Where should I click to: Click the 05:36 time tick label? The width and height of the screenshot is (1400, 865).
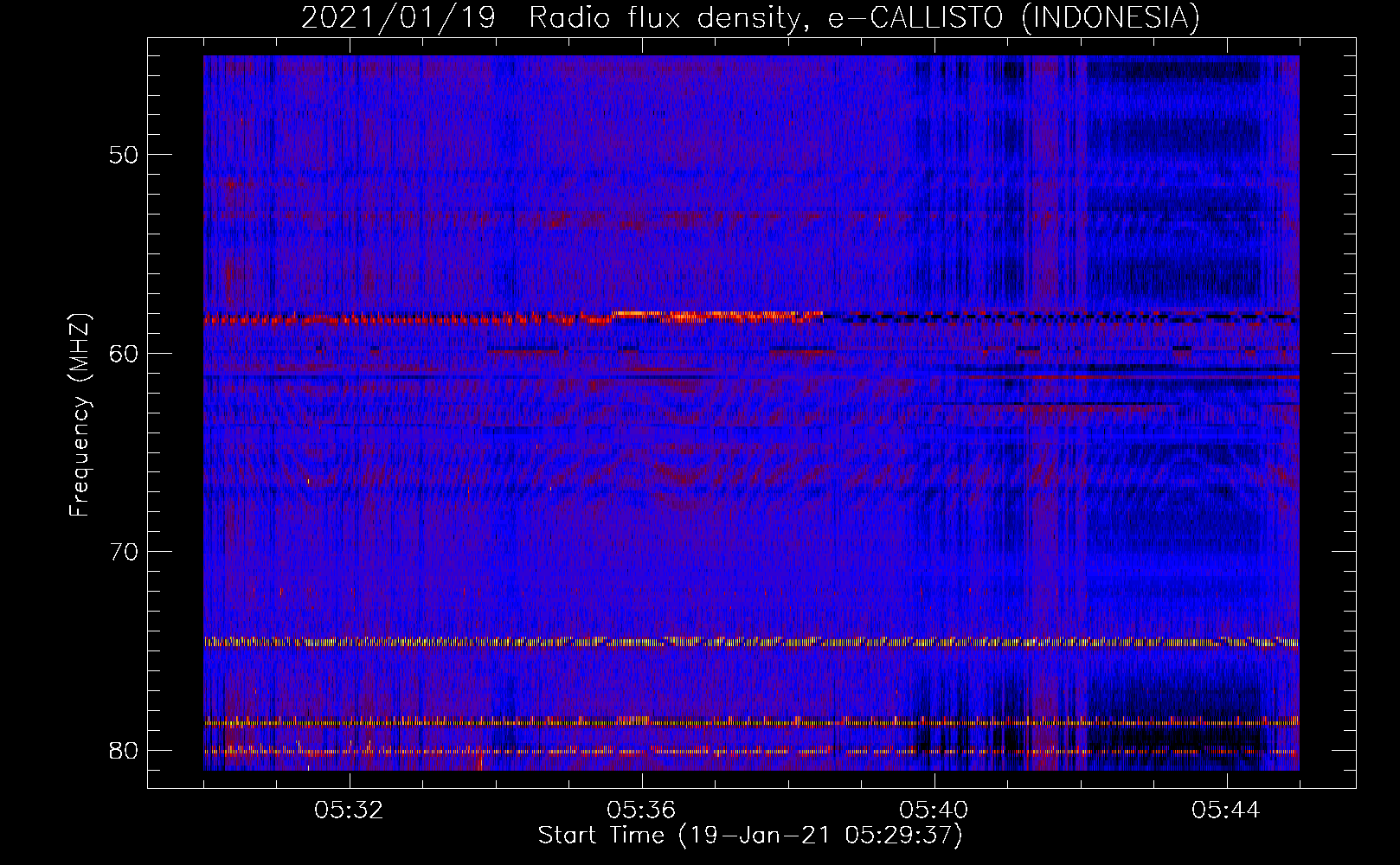coord(641,811)
